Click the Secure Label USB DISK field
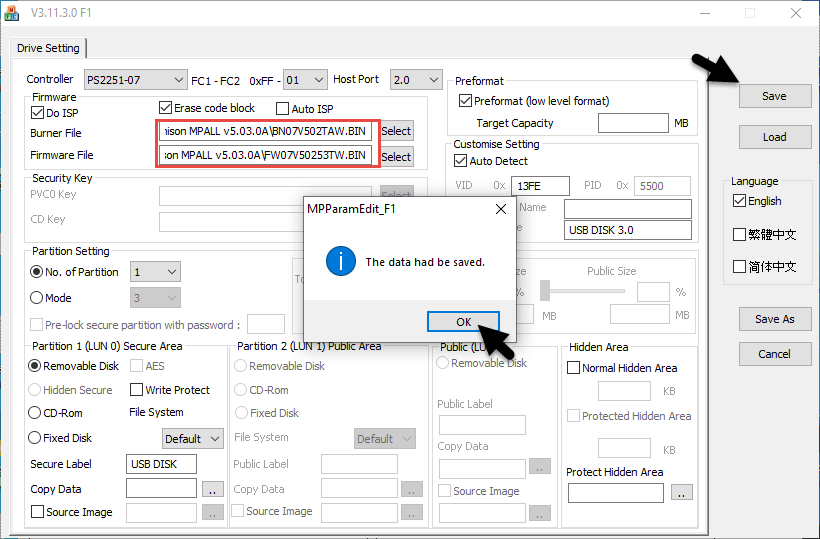Viewport: 820px width, 539px height. 161,464
